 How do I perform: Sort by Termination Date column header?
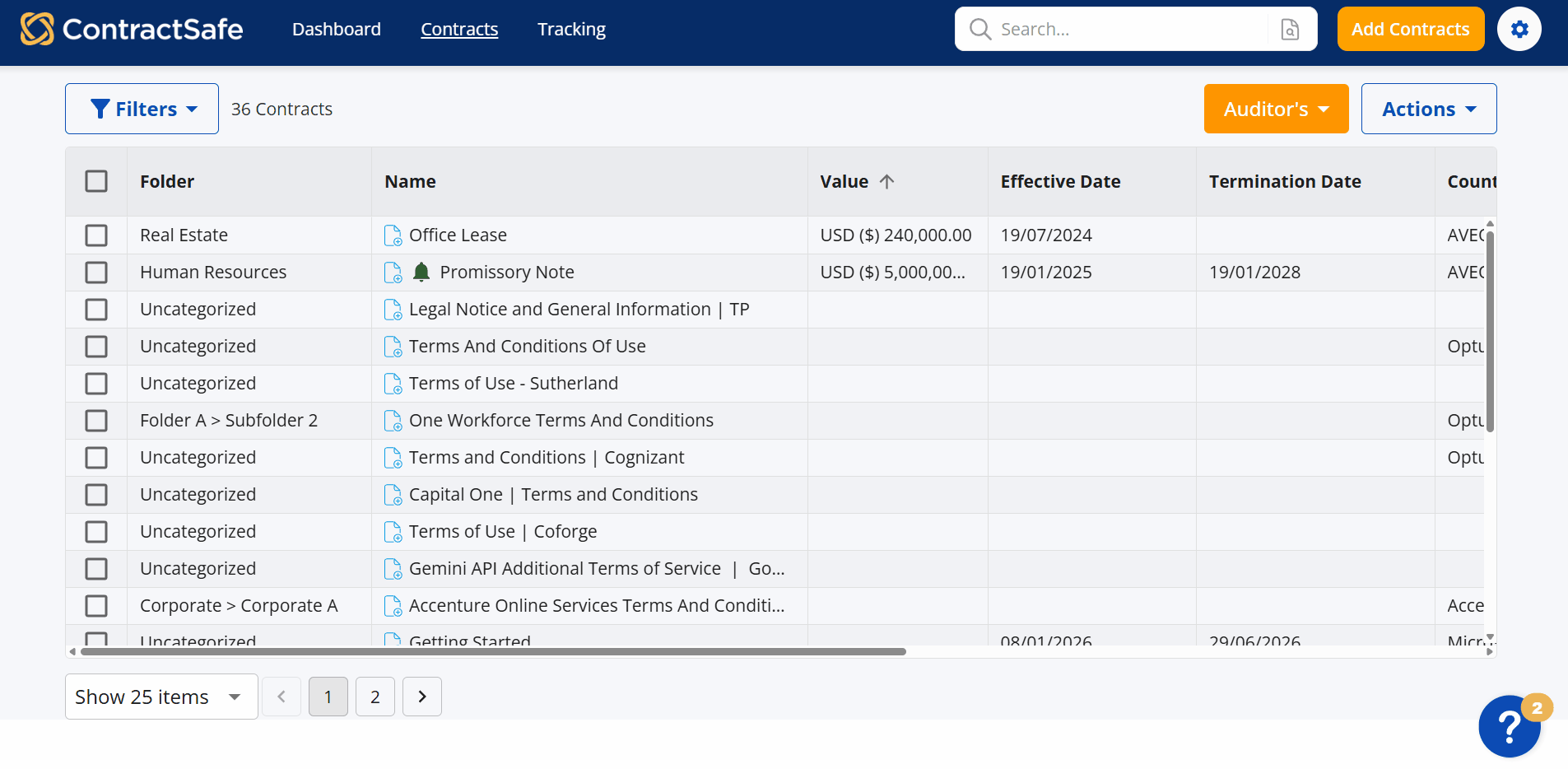coord(1285,181)
